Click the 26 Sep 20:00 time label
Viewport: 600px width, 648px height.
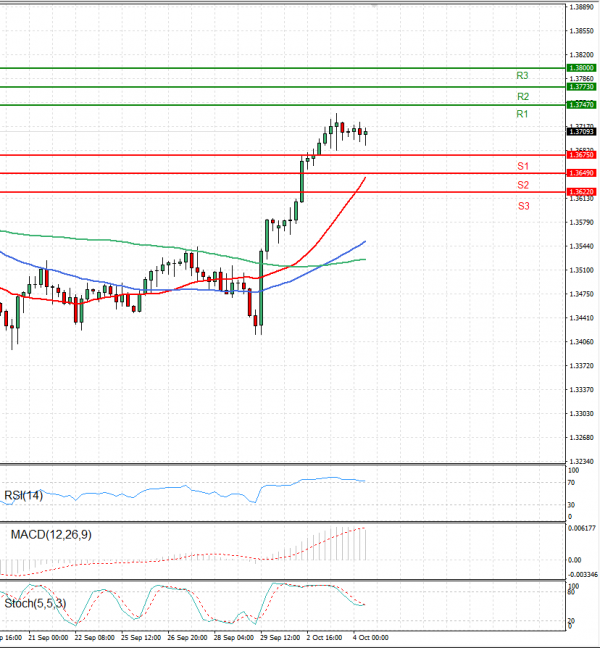pyautogui.click(x=187, y=638)
